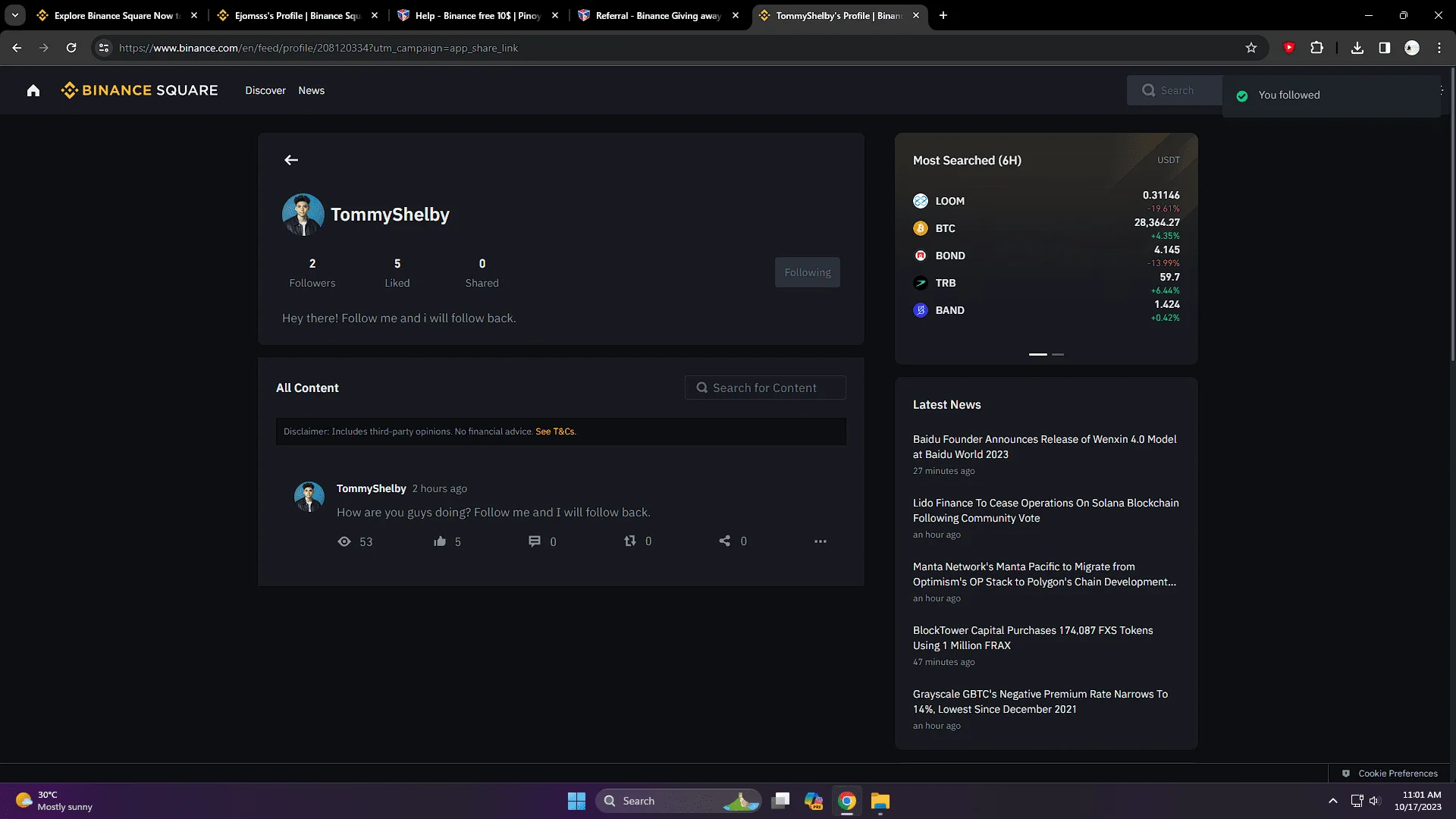This screenshot has width=1456, height=819.
Task: Open the News menu item
Action: tap(312, 90)
